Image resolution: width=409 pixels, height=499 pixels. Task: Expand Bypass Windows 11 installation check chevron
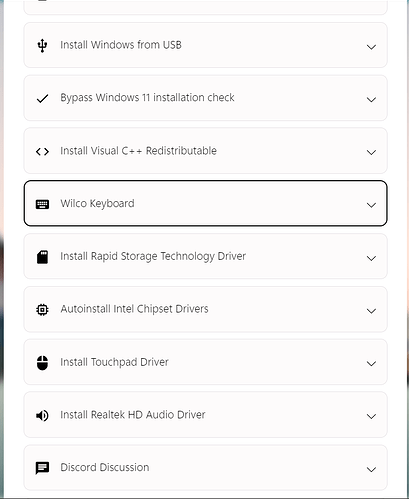(371, 99)
